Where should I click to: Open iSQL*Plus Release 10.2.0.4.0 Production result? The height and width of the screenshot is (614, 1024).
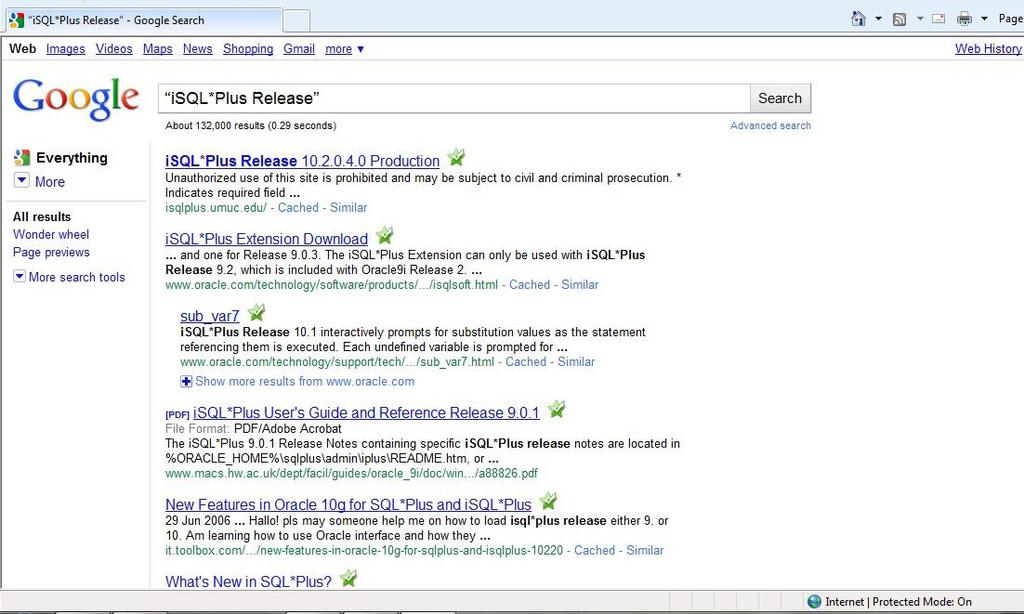pos(302,161)
